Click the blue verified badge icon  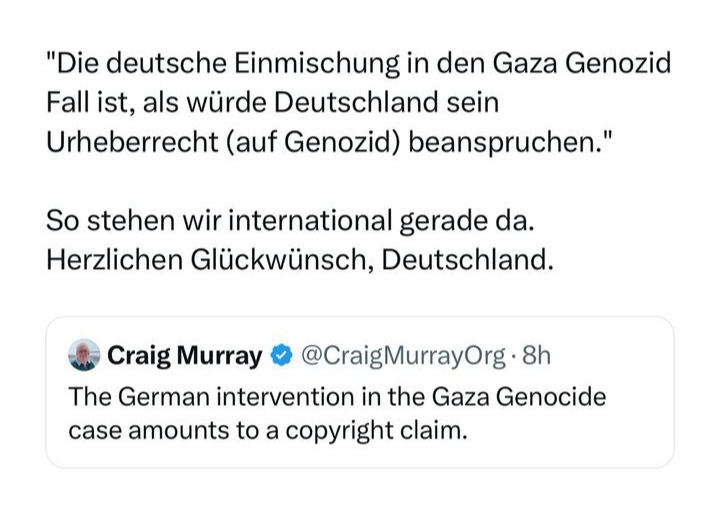(281, 355)
